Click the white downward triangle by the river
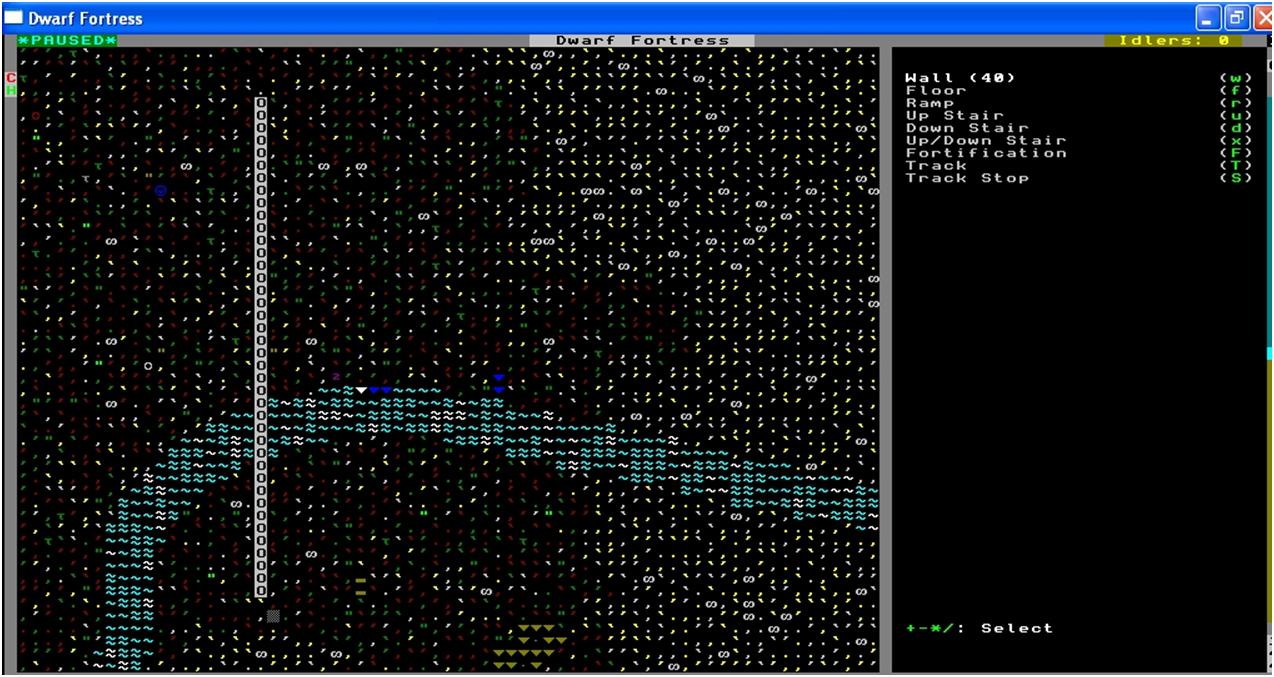The image size is (1274, 677). pyautogui.click(x=361, y=390)
